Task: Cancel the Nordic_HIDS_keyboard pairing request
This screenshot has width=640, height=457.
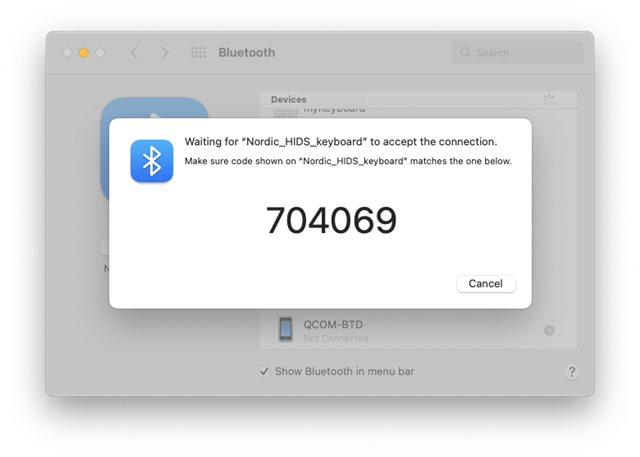Action: pyautogui.click(x=486, y=284)
